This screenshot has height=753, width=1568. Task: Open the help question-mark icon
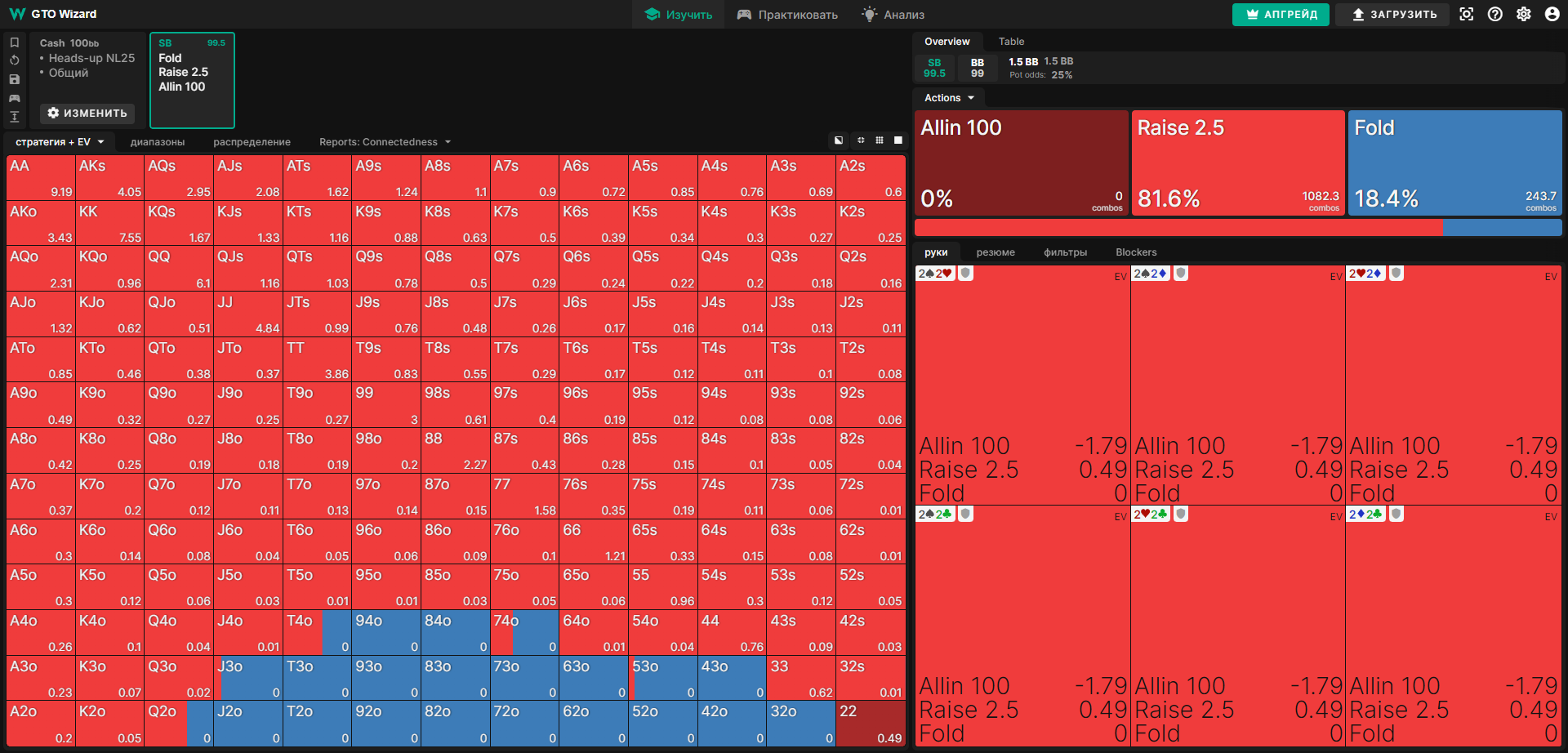coord(1495,14)
